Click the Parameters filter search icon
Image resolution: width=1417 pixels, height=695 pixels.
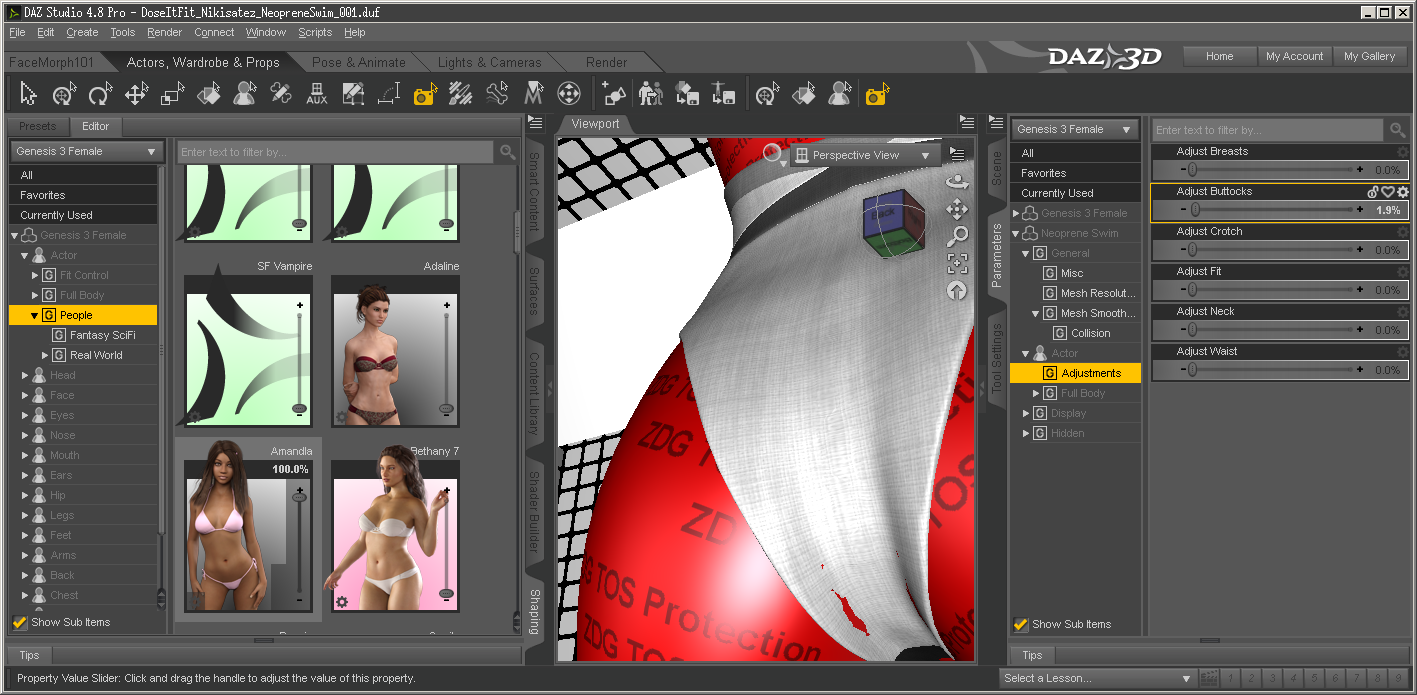coord(1397,130)
